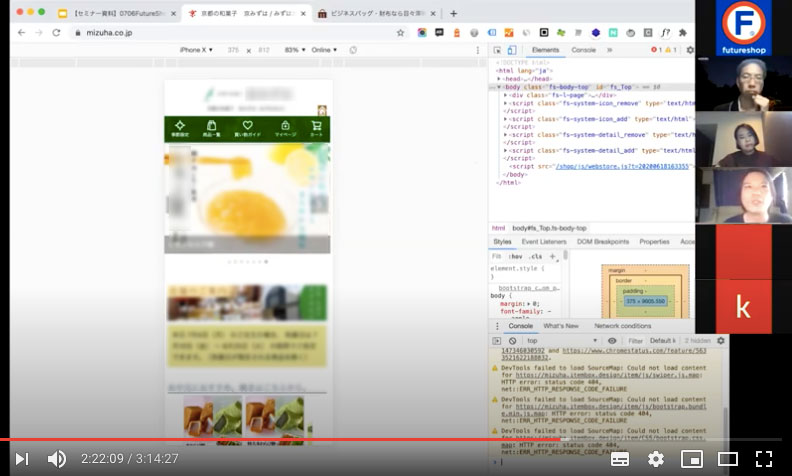Select the drawer Console tab
The image size is (792, 476).
coord(521,326)
